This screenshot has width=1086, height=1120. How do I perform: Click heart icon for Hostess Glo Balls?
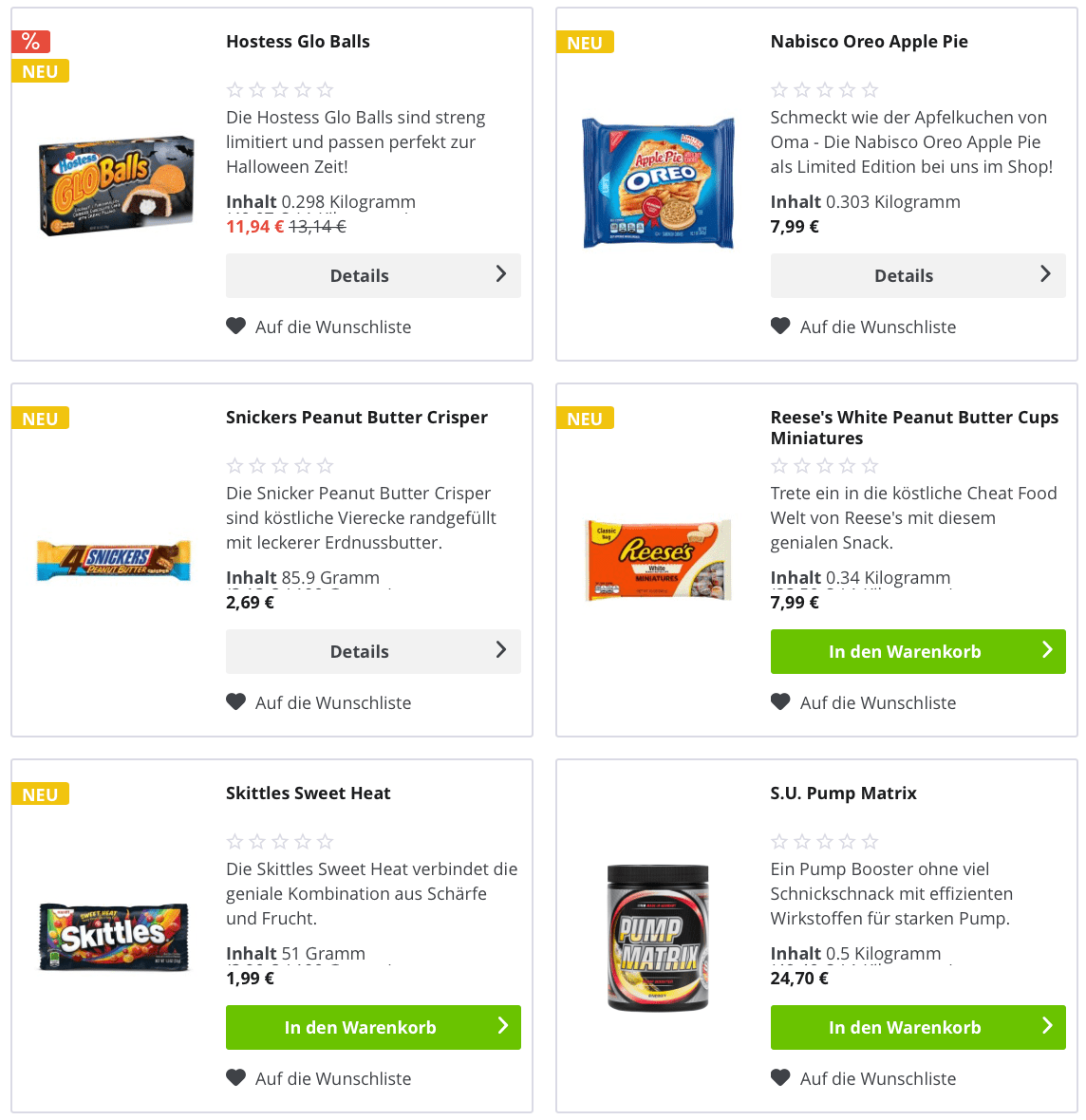pyautogui.click(x=236, y=327)
